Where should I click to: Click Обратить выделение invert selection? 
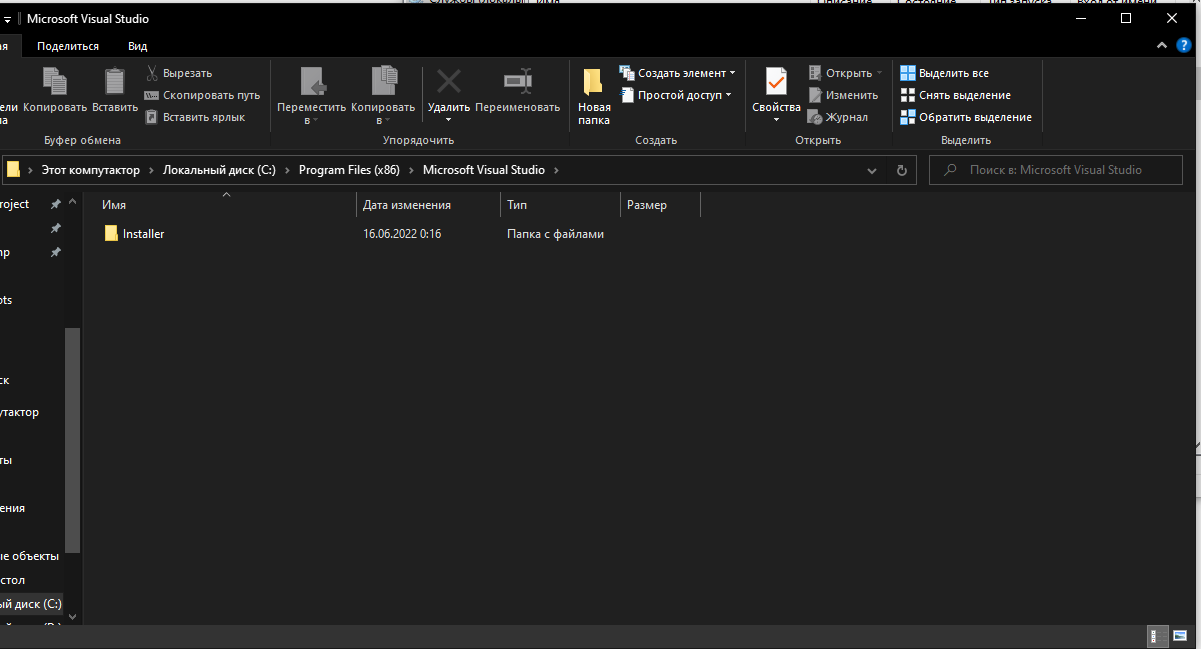point(966,117)
